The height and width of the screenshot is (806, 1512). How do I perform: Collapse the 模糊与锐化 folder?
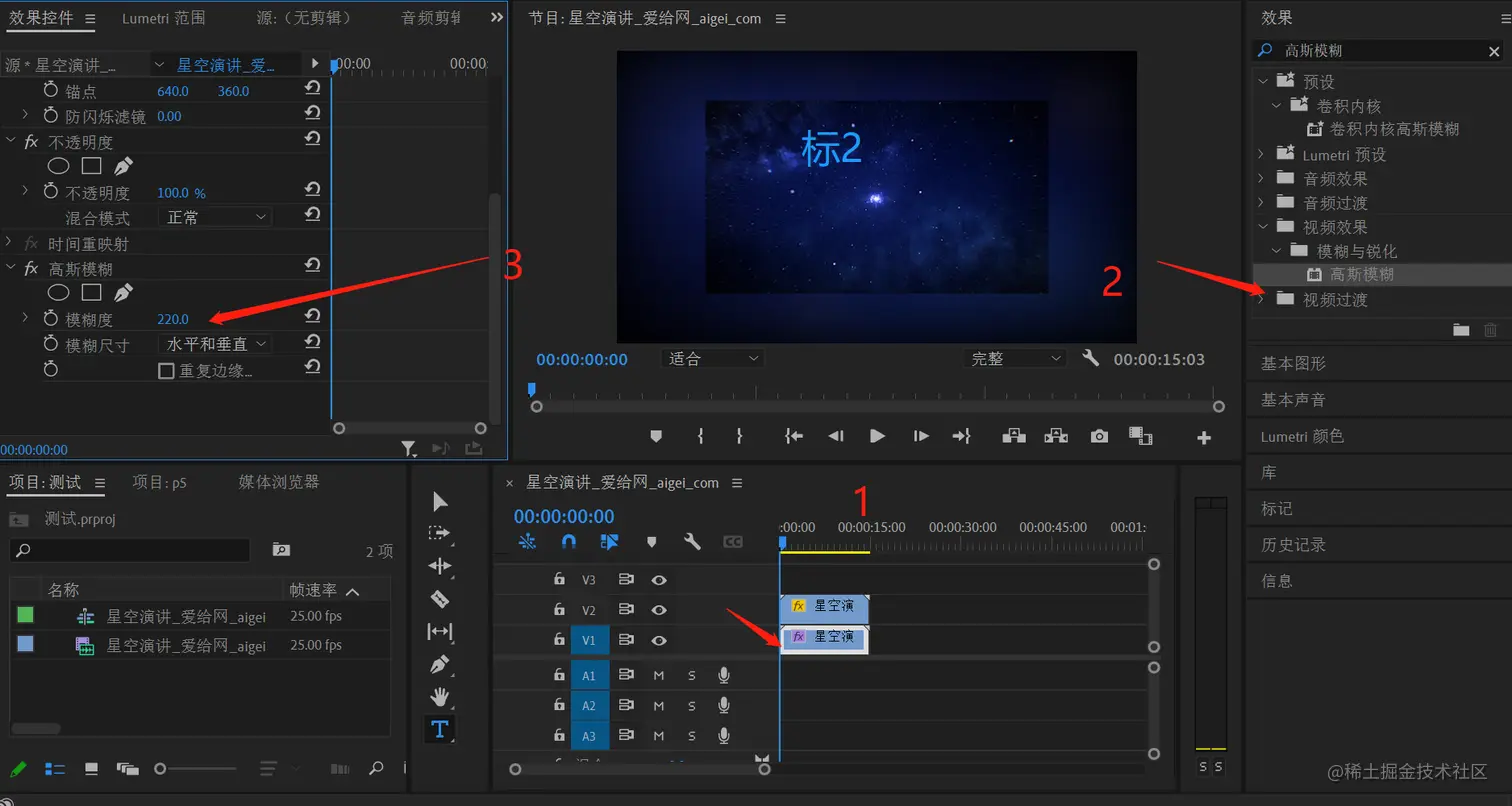click(x=1277, y=250)
